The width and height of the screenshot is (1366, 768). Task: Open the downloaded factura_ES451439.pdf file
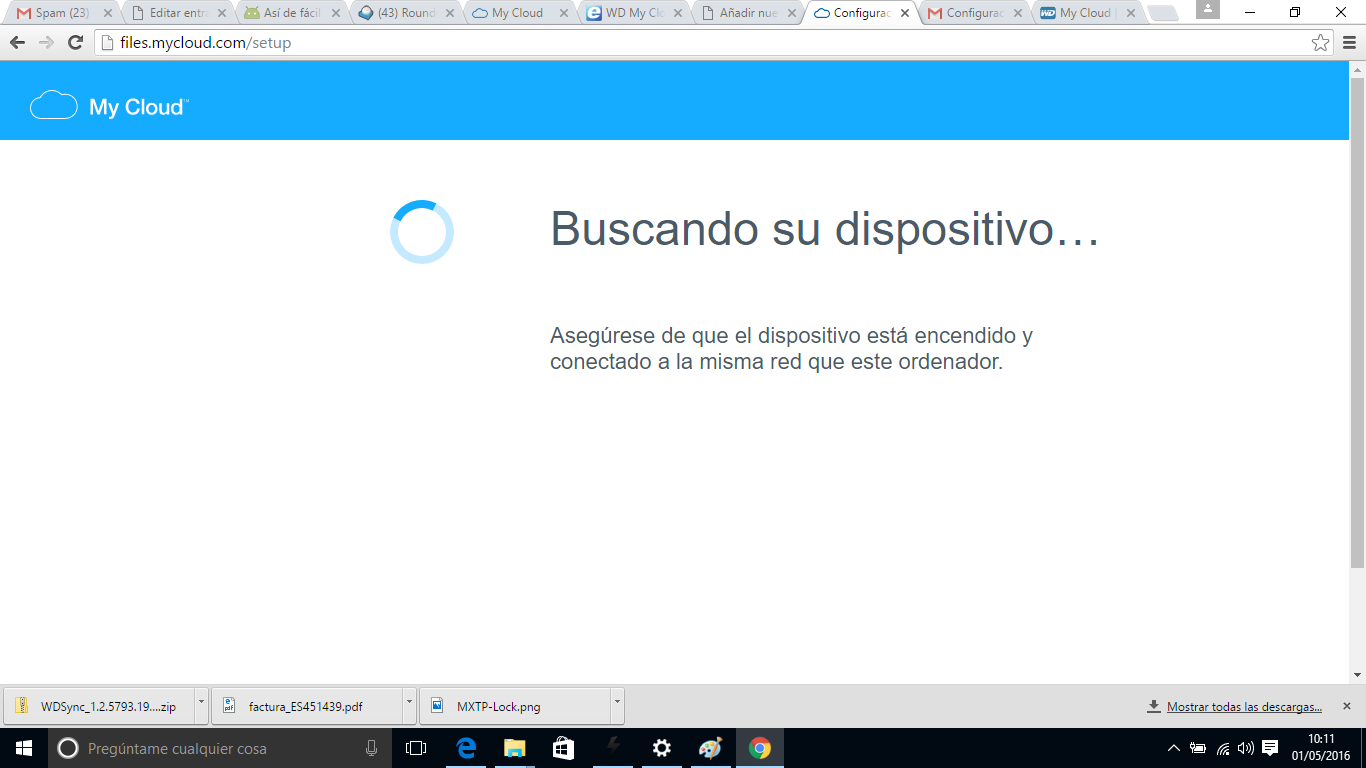click(305, 707)
